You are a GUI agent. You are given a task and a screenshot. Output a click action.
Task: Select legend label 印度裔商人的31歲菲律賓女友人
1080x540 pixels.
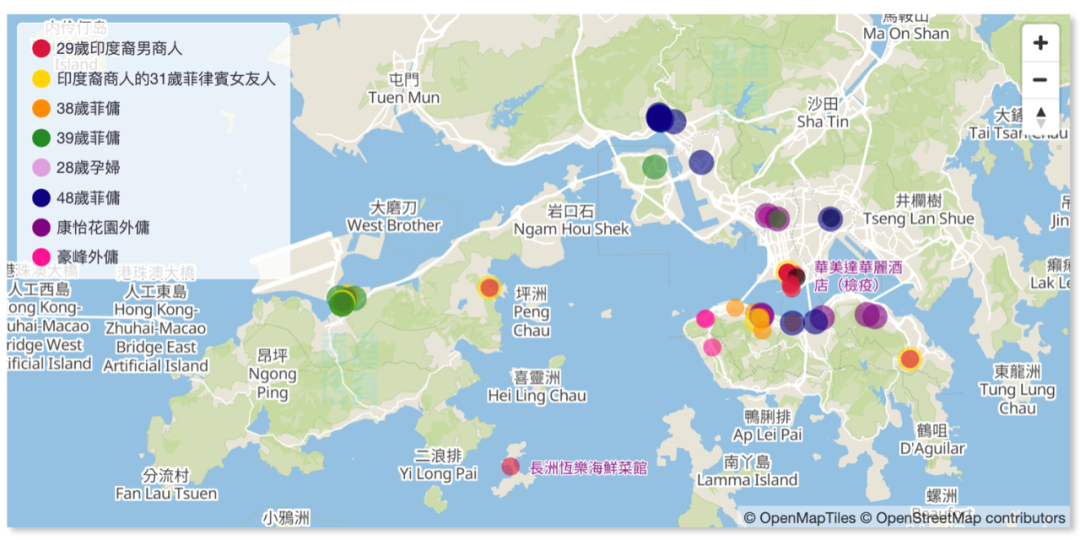pyautogui.click(x=167, y=79)
